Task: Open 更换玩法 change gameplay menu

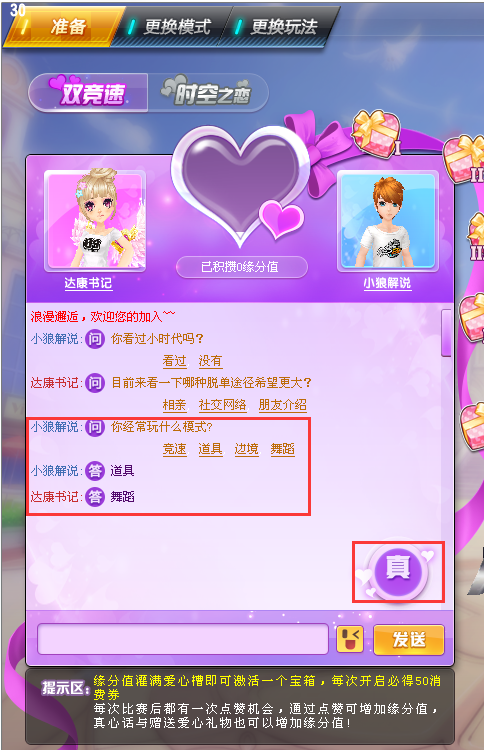Action: point(280,27)
